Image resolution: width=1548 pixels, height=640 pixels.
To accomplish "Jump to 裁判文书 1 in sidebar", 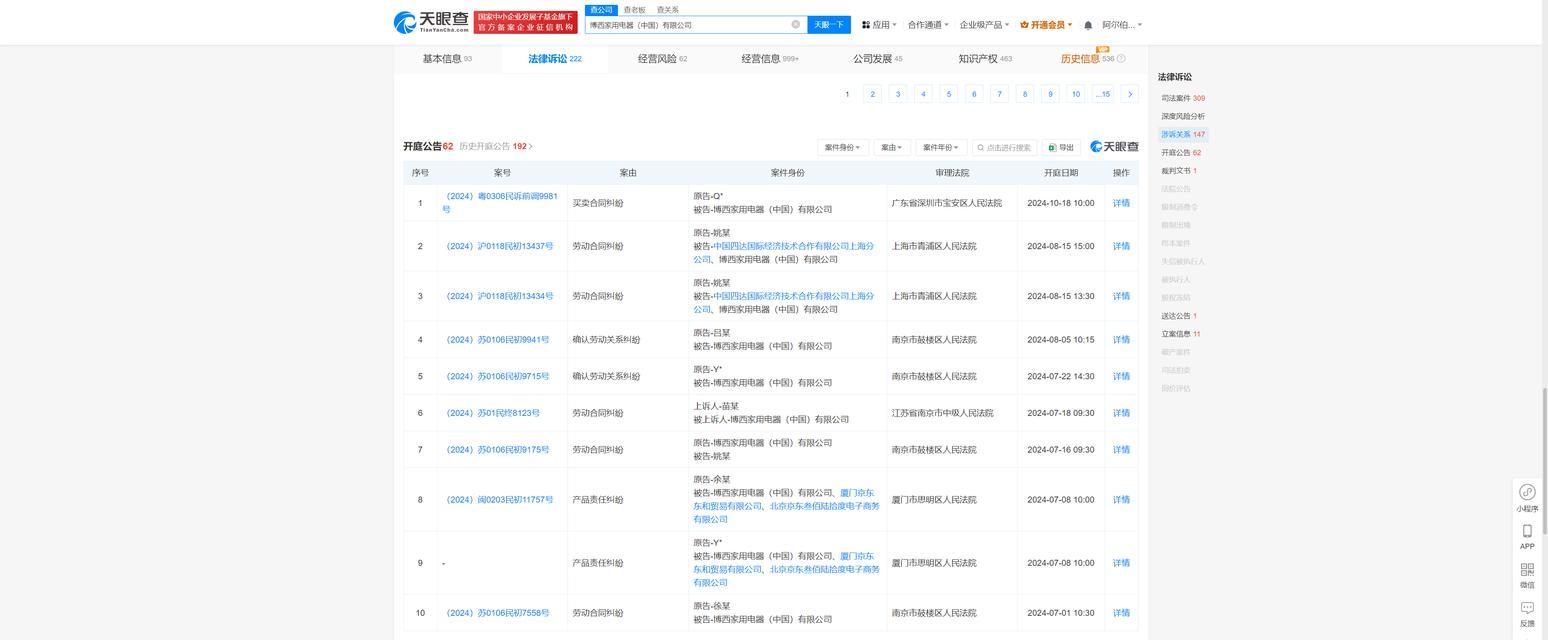I will [x=1179, y=171].
